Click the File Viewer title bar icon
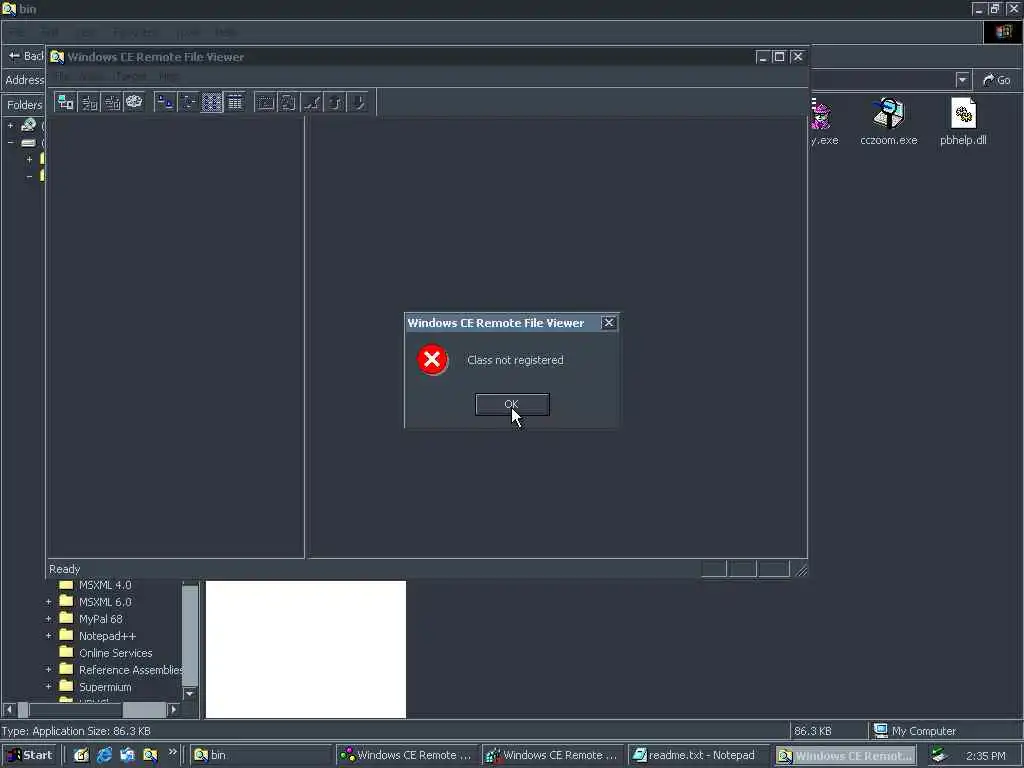Image resolution: width=1024 pixels, height=768 pixels. coord(57,57)
